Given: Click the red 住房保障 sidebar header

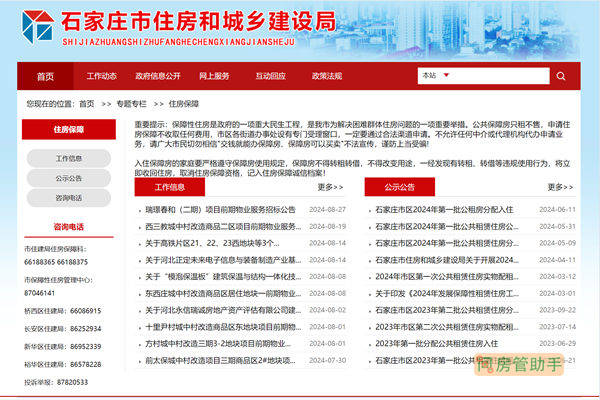Looking at the screenshot, I should (x=69, y=129).
